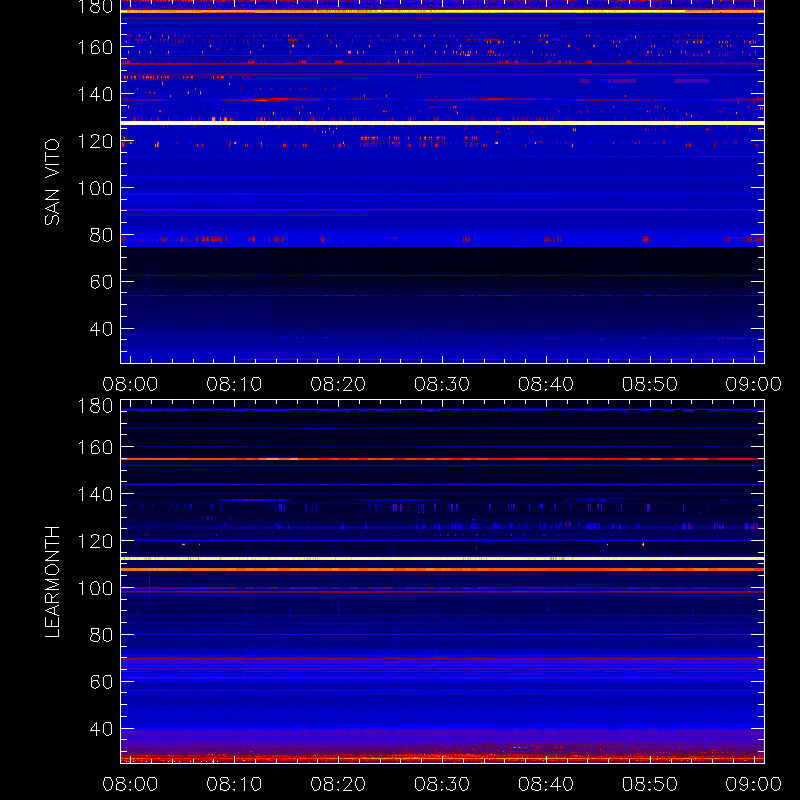Click the SAN VITO vertical axis label
The image size is (800, 800).
52,182
